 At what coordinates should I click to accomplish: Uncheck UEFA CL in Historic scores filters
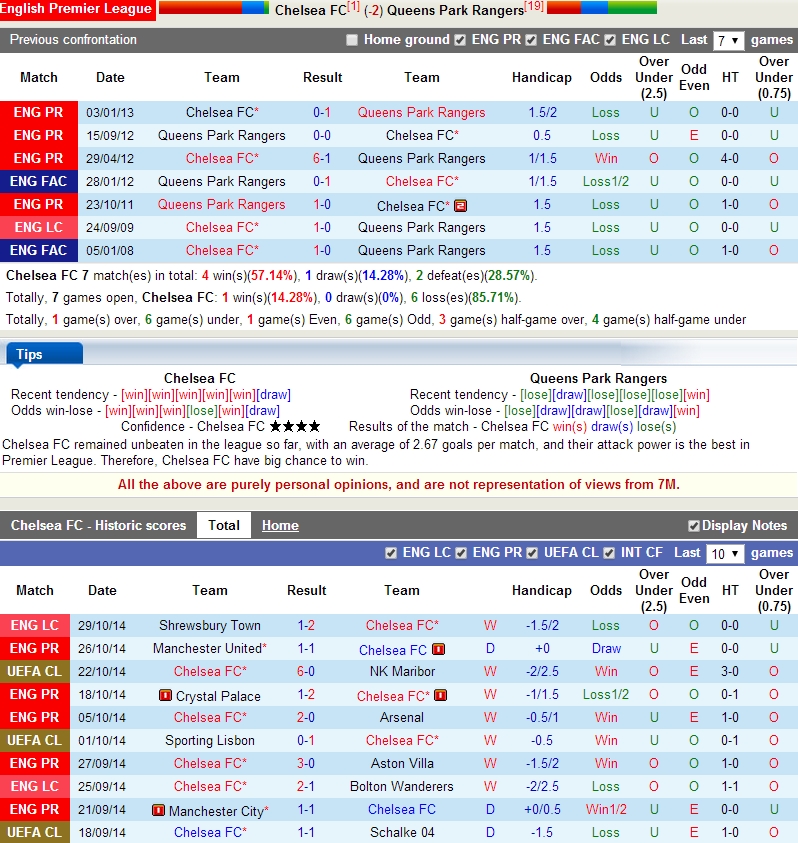532,553
